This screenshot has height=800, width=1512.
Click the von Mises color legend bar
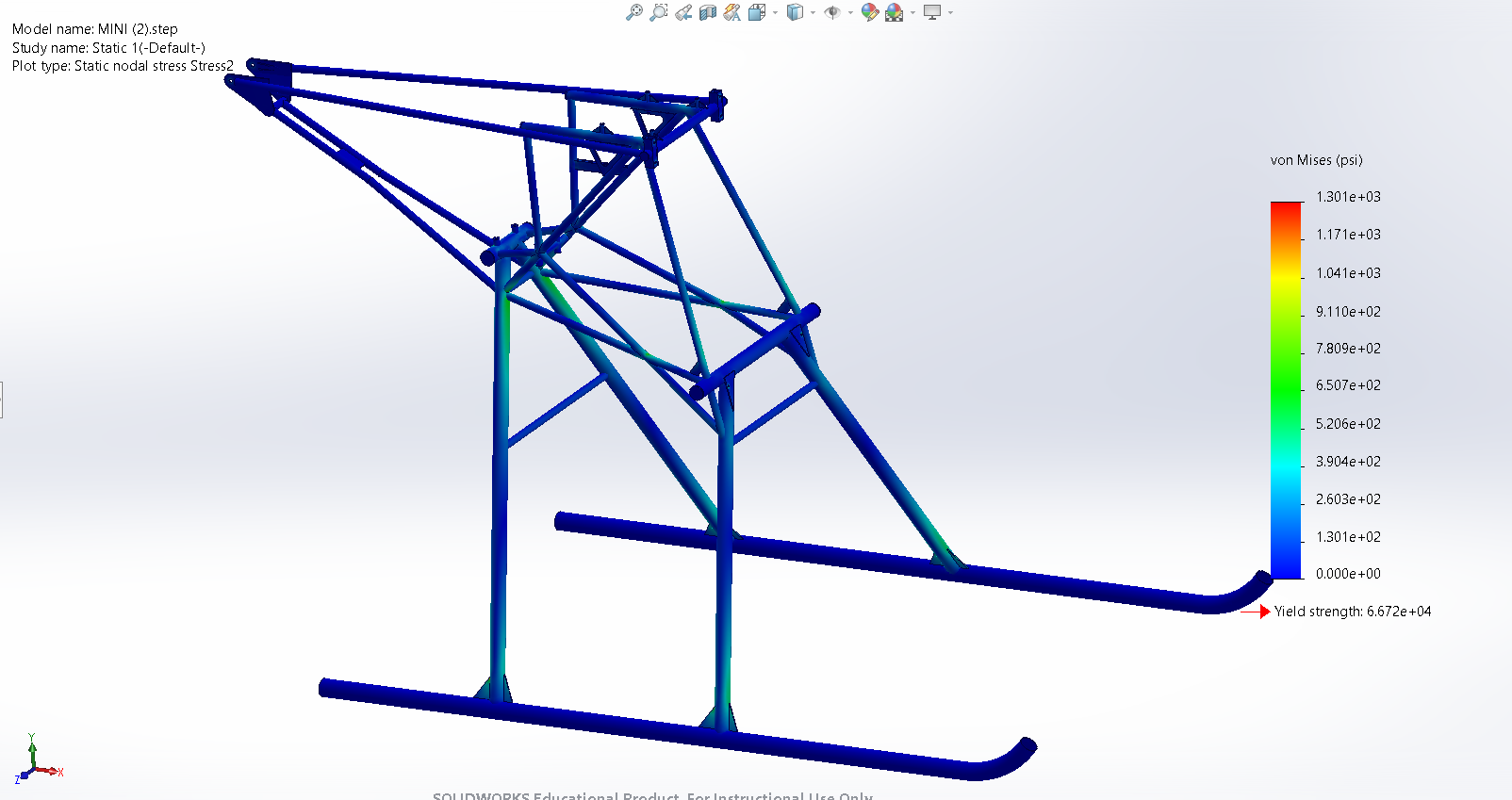pyautogui.click(x=1286, y=389)
